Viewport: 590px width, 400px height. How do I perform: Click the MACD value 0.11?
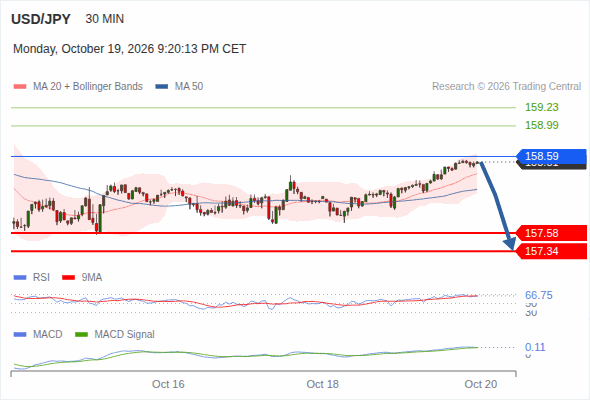pos(535,347)
